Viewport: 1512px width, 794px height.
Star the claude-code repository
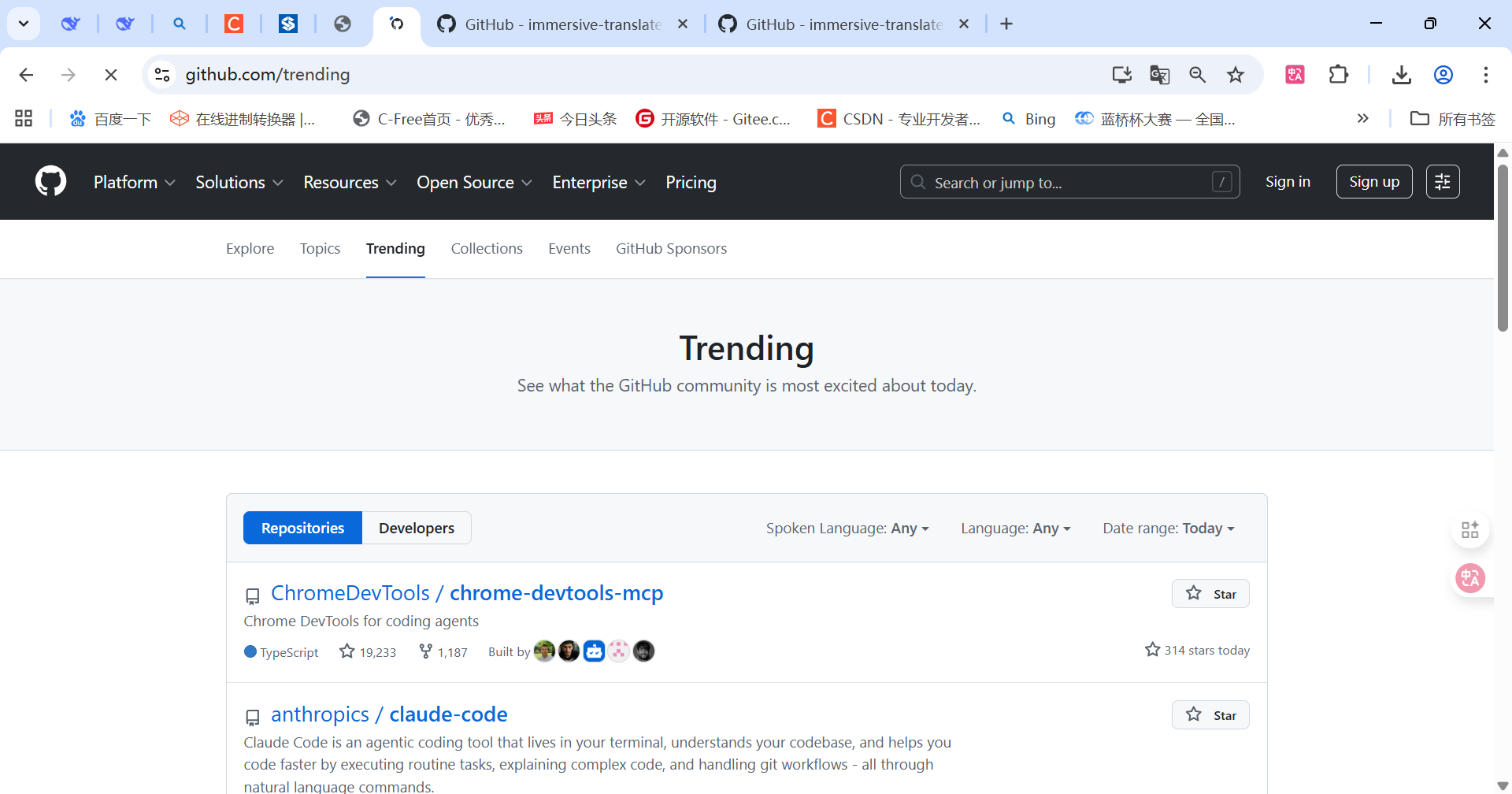1210,715
